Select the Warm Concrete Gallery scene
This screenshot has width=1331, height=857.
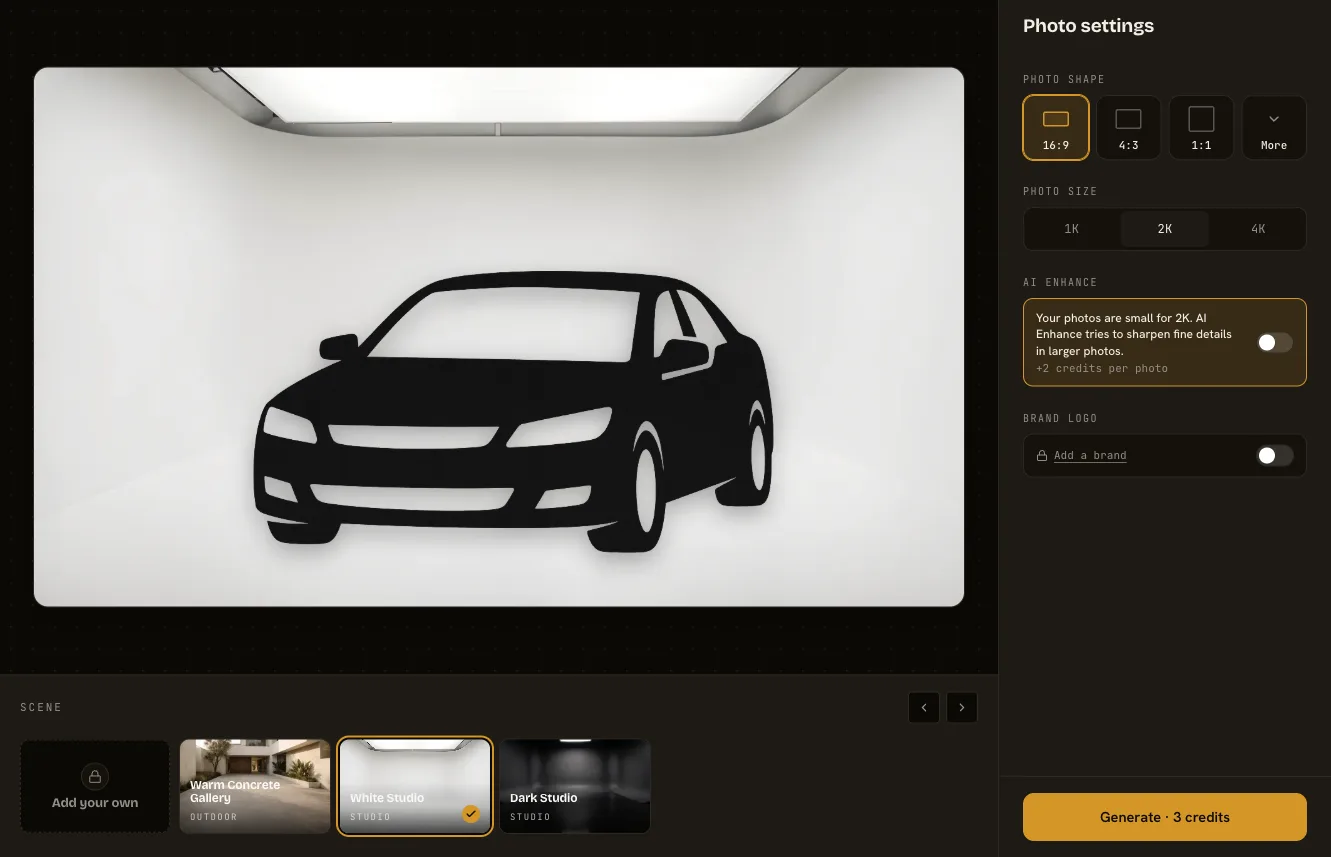pyautogui.click(x=255, y=787)
